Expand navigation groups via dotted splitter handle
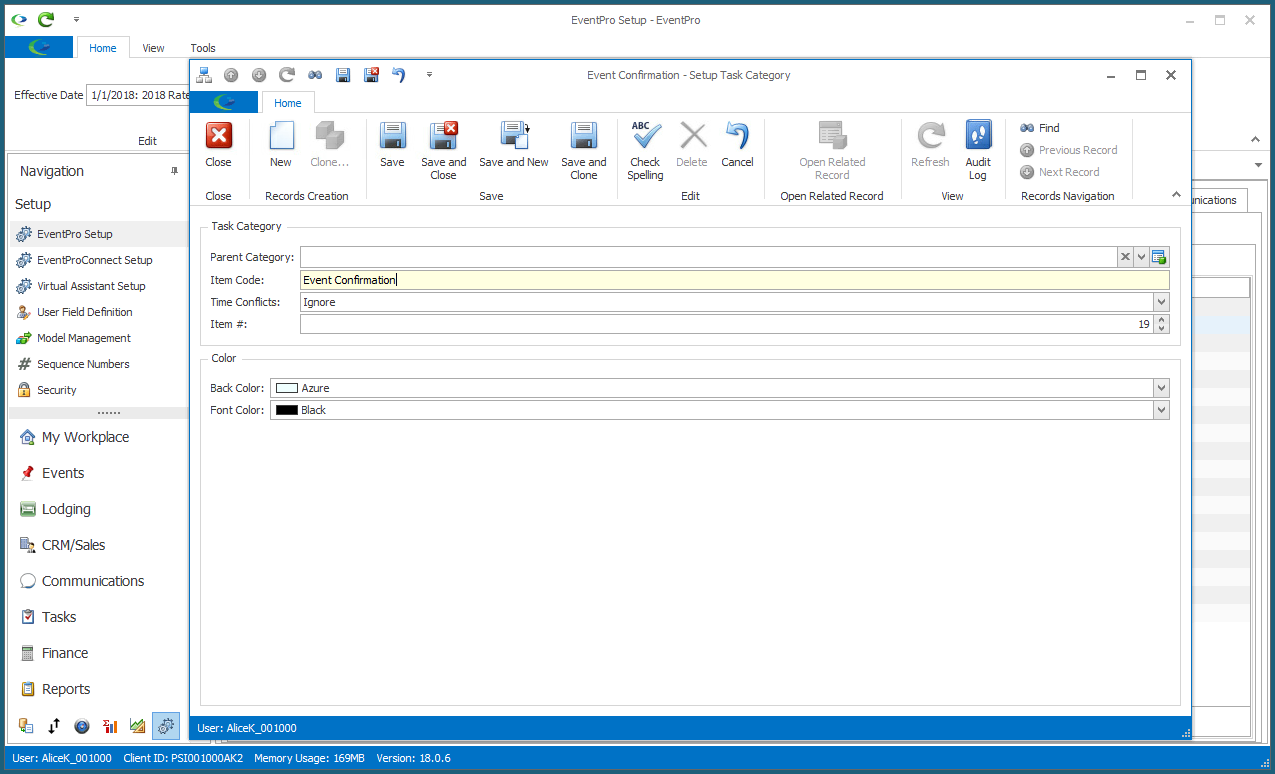The height and width of the screenshot is (774, 1275). 109,412
